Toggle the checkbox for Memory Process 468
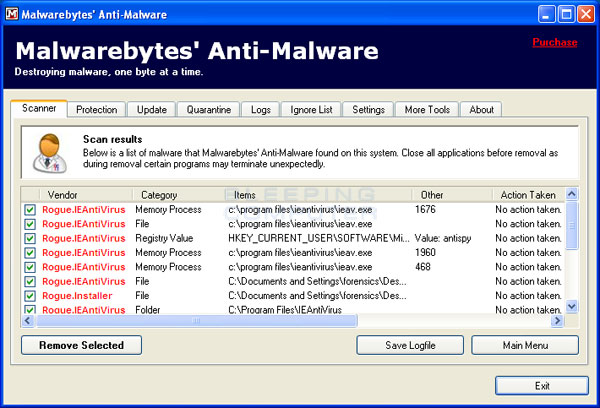This screenshot has width=600, height=408. tap(30, 267)
